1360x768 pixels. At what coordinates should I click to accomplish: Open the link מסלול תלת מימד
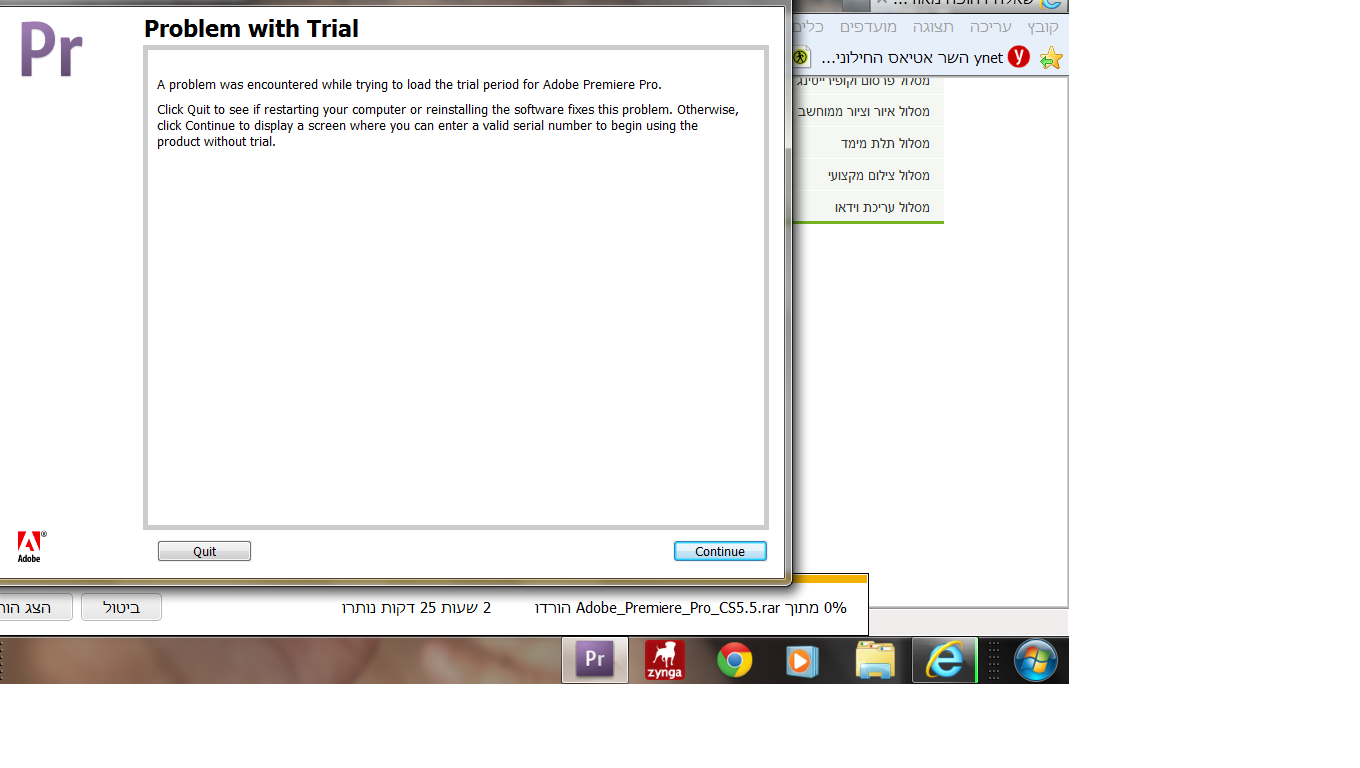885,143
